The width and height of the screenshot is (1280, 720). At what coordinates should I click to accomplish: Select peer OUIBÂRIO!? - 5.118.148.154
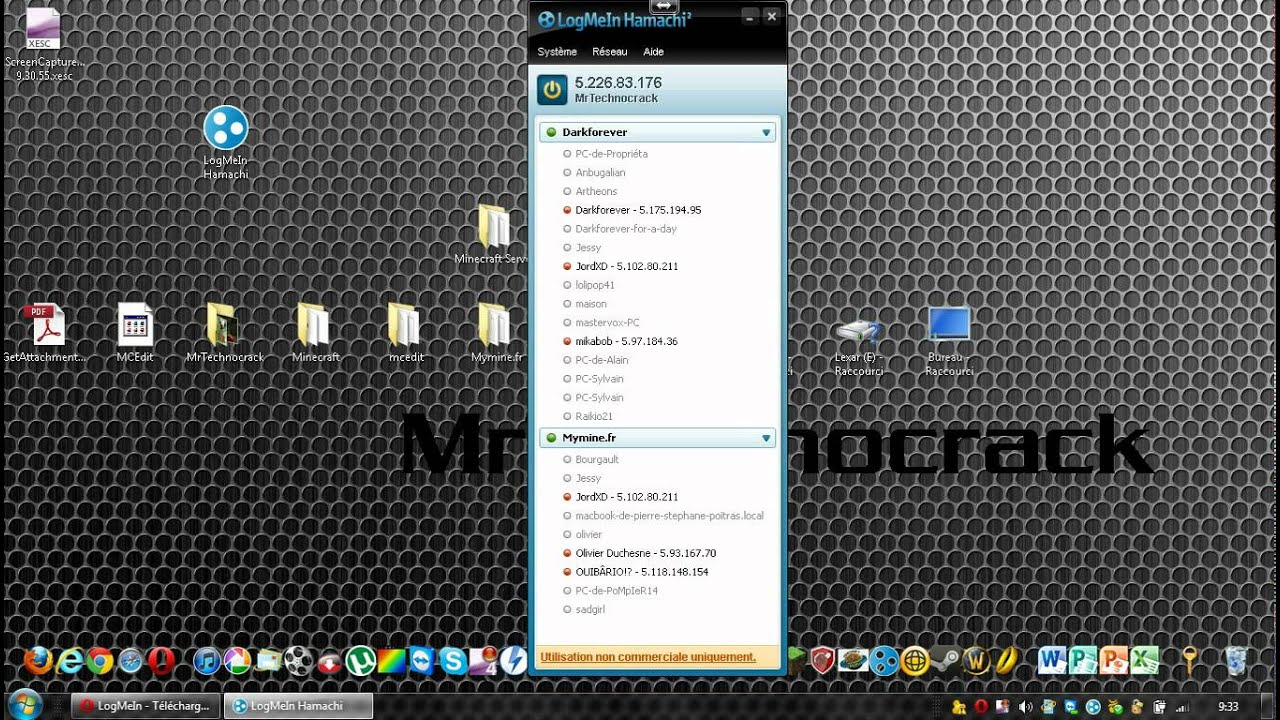pyautogui.click(x=642, y=572)
